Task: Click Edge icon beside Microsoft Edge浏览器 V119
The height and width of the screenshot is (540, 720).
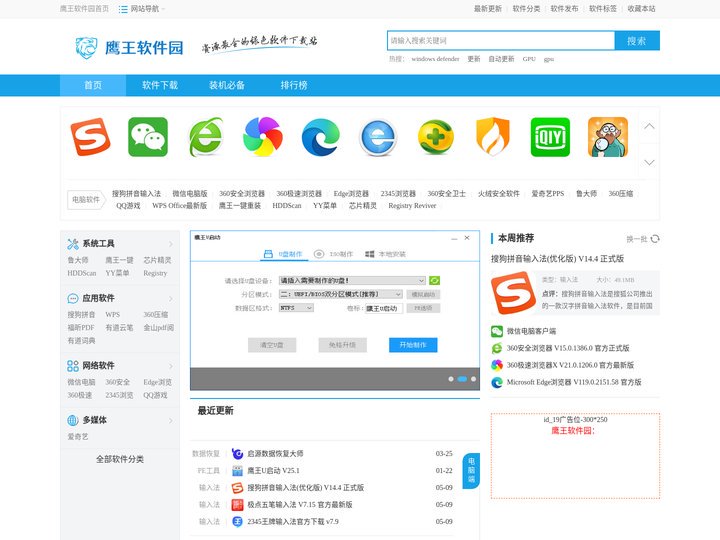Action: (497, 382)
